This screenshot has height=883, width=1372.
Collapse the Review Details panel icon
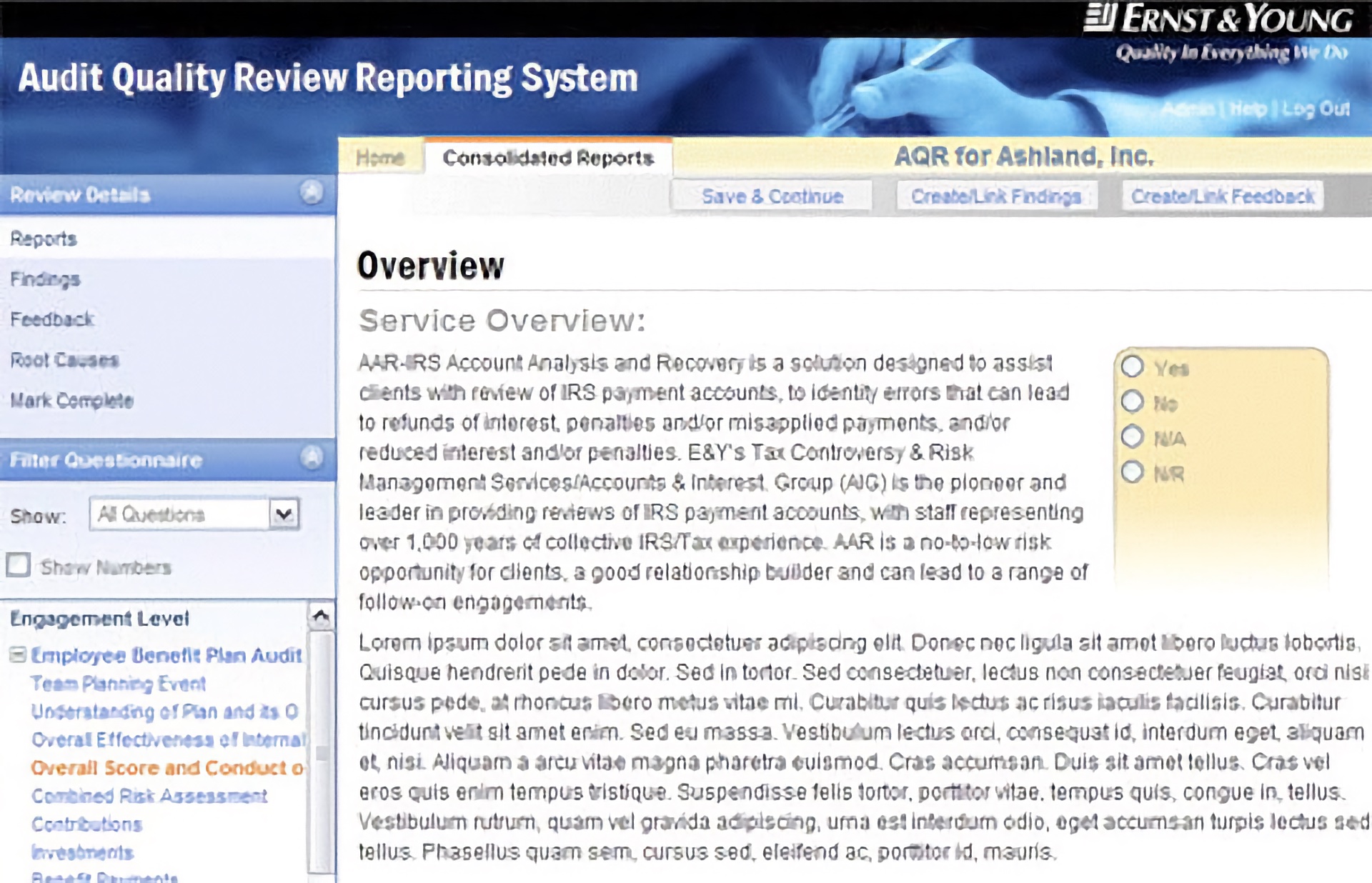click(312, 193)
